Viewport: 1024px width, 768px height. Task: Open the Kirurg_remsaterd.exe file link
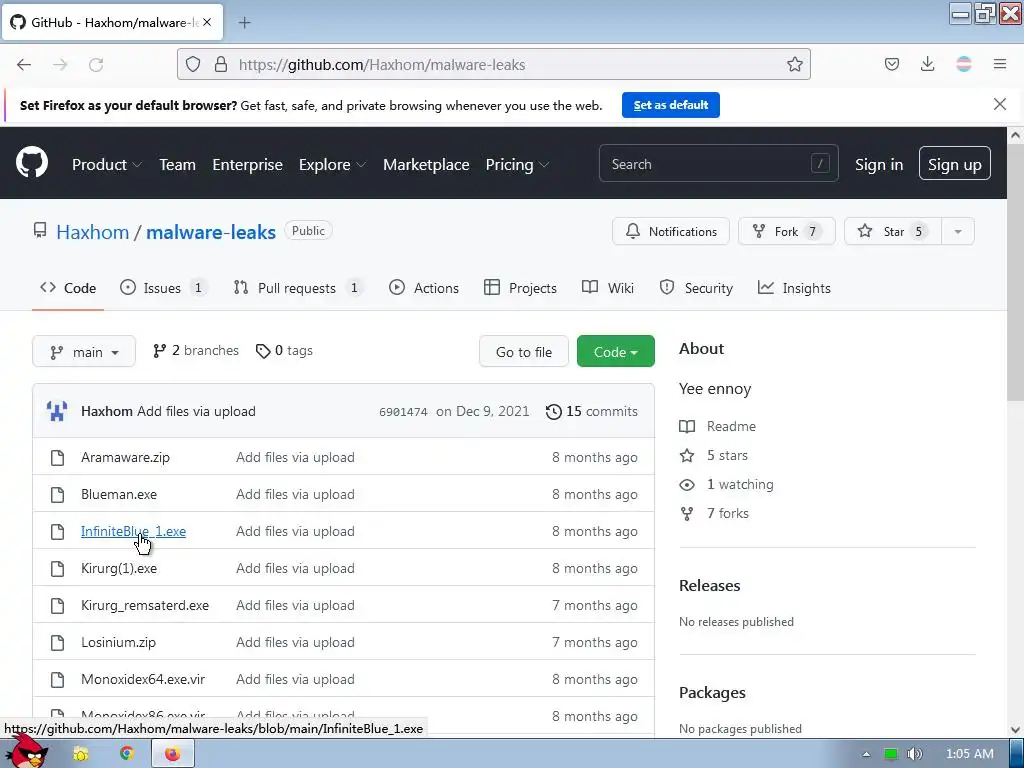coord(145,605)
